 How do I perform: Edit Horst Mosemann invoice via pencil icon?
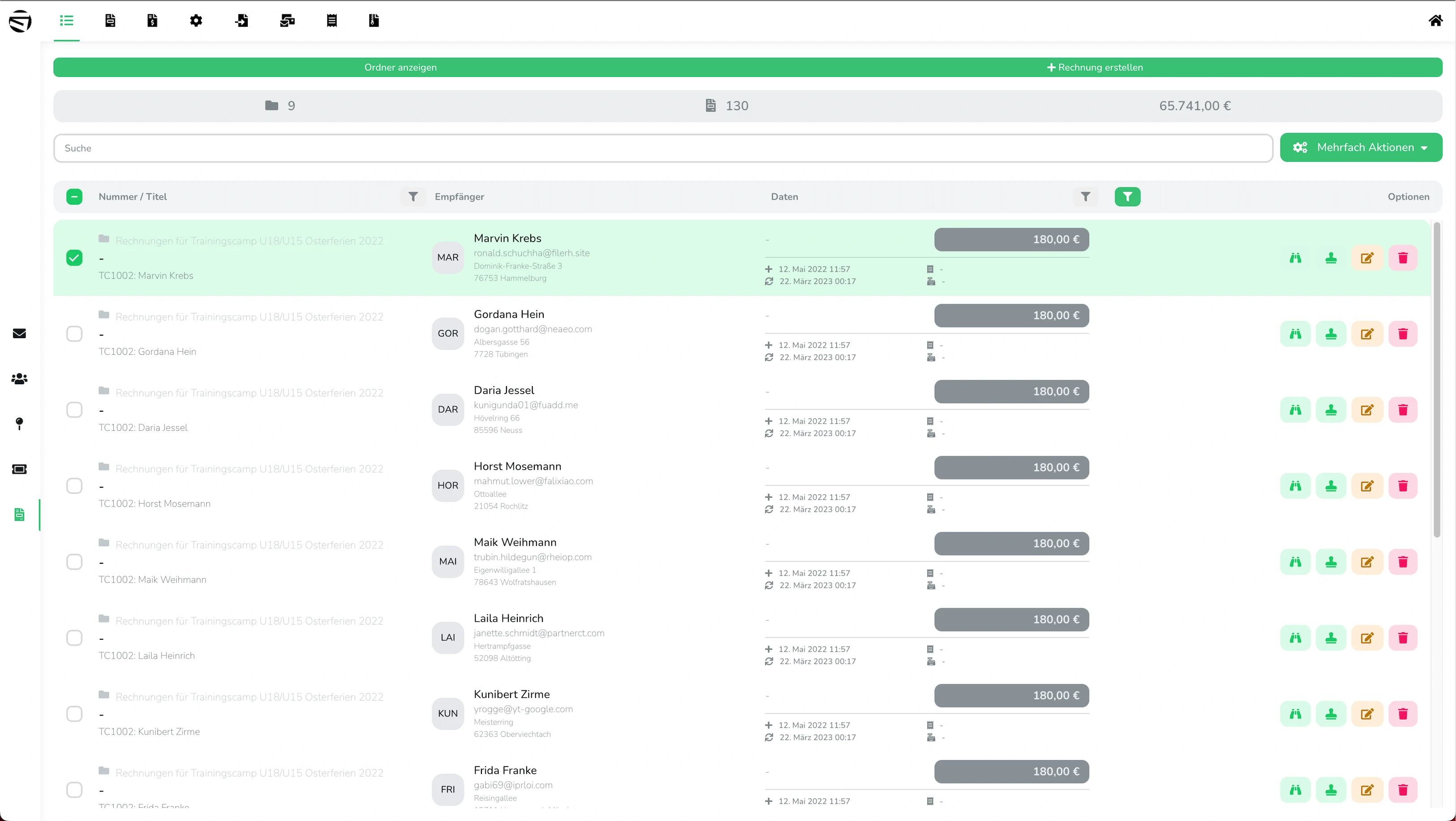[1367, 486]
